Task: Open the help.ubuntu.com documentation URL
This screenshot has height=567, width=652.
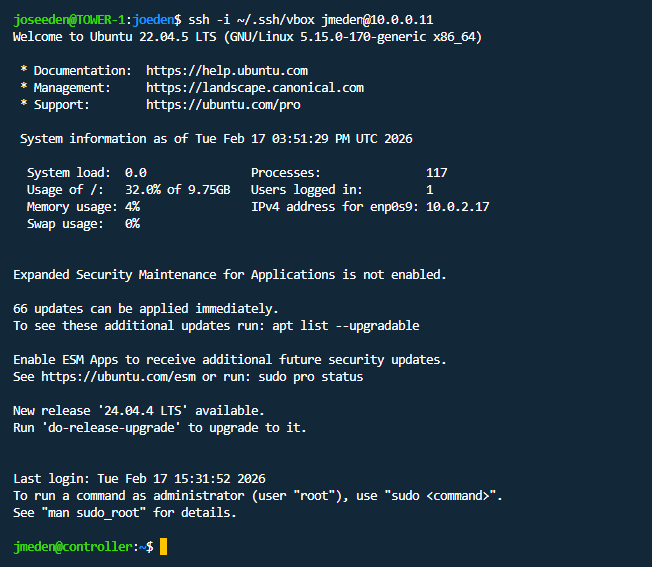Action: (x=226, y=71)
